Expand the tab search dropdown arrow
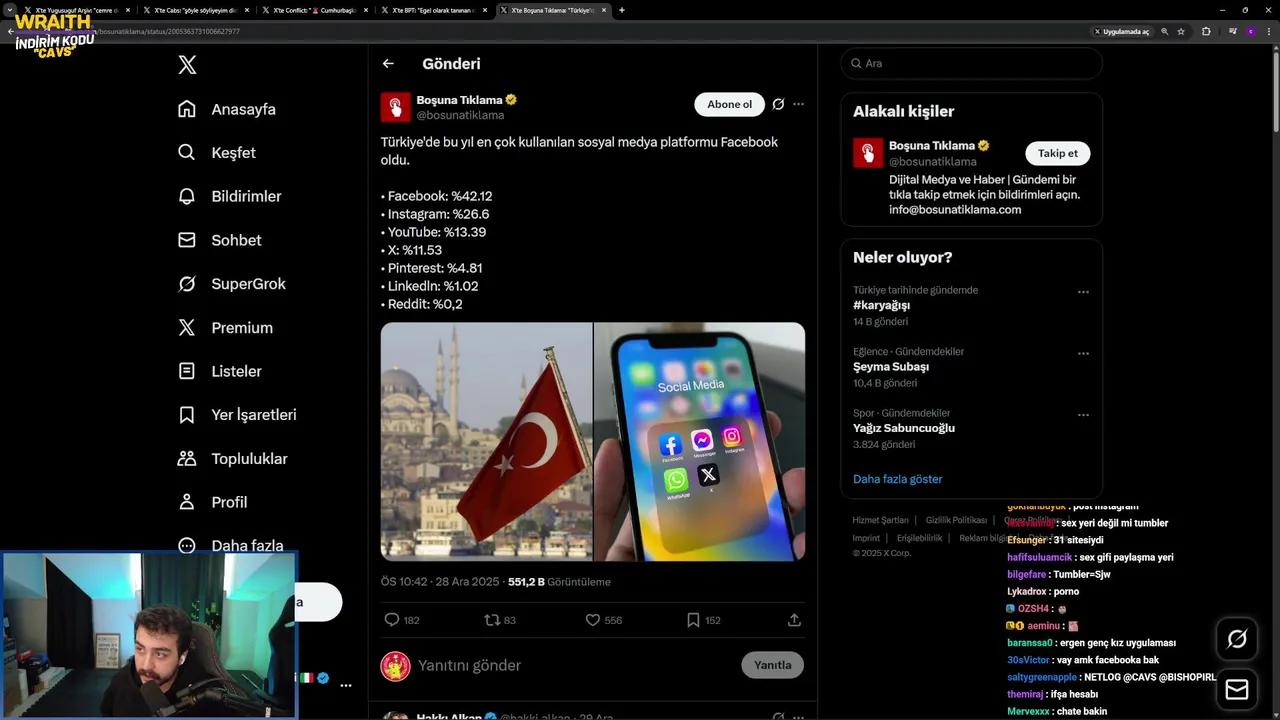The width and height of the screenshot is (1280, 720). pos(9,10)
